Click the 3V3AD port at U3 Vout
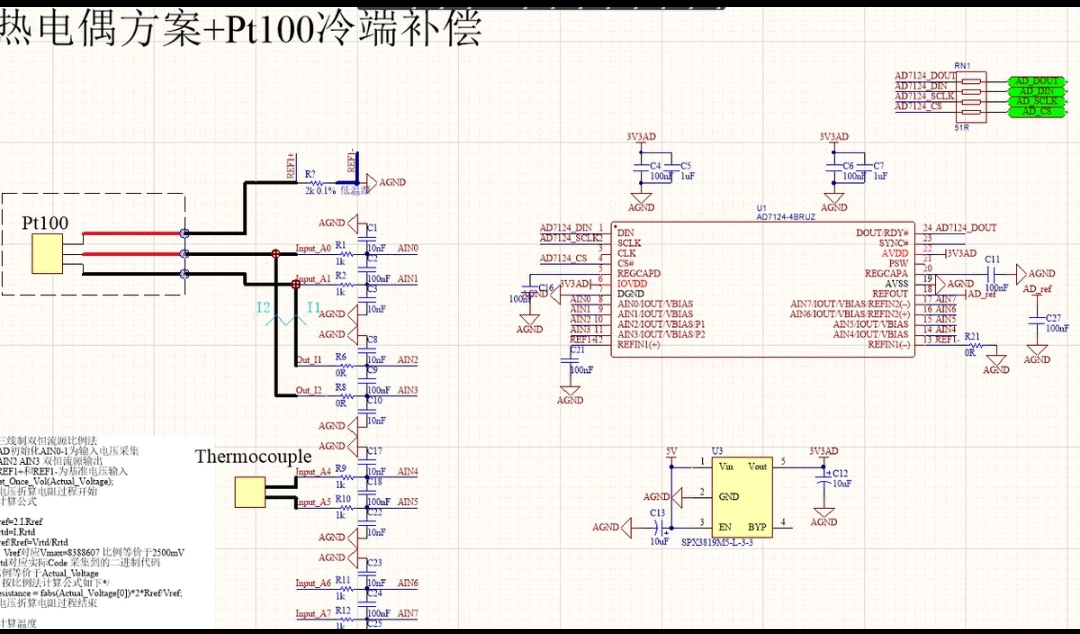This screenshot has height=634, width=1080. tap(824, 453)
